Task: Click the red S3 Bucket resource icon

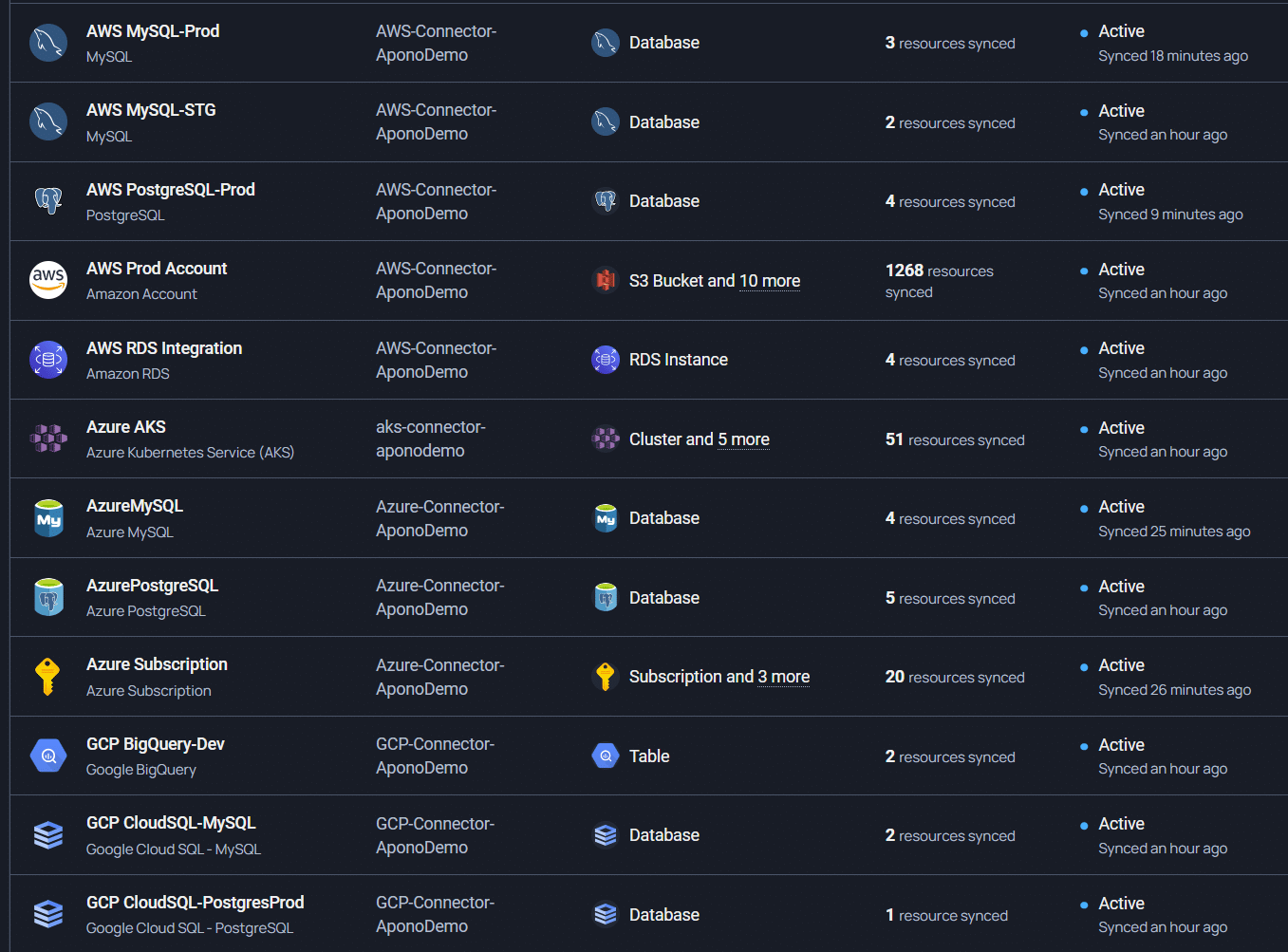Action: 606,280
